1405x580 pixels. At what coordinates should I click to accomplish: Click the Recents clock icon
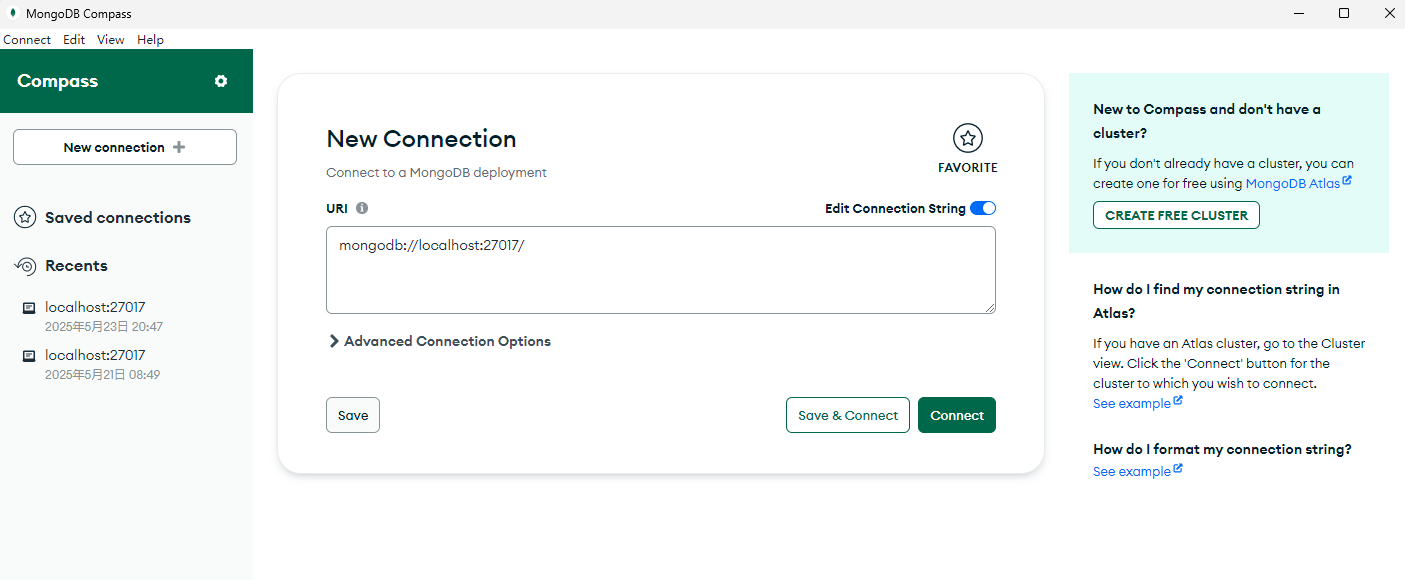point(25,266)
